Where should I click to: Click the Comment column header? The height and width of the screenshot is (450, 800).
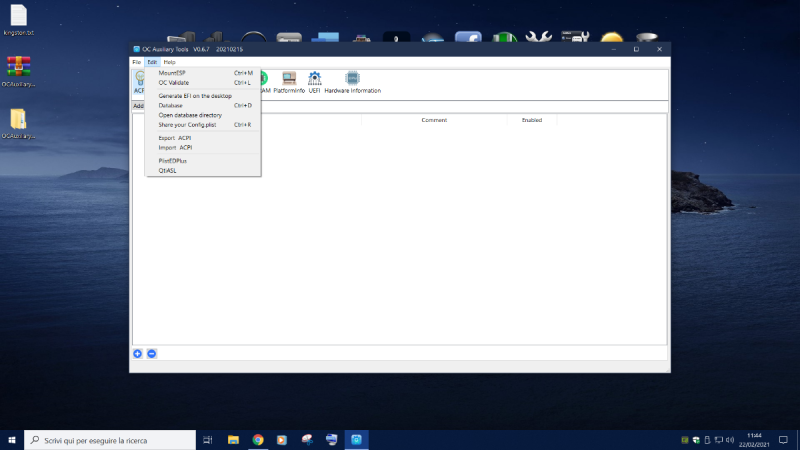tap(434, 120)
